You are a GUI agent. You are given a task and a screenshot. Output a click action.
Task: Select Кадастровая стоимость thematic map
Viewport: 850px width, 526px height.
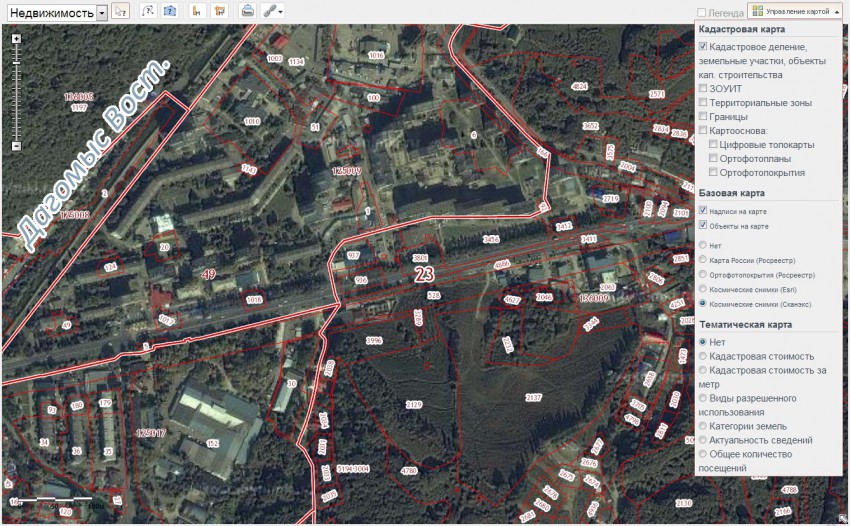point(704,356)
